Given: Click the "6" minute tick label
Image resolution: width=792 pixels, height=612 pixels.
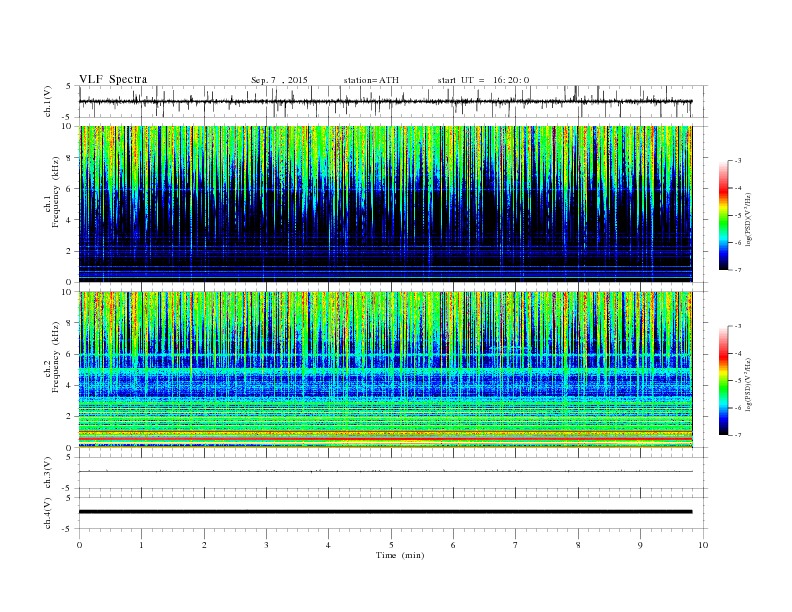Looking at the screenshot, I should (x=453, y=545).
